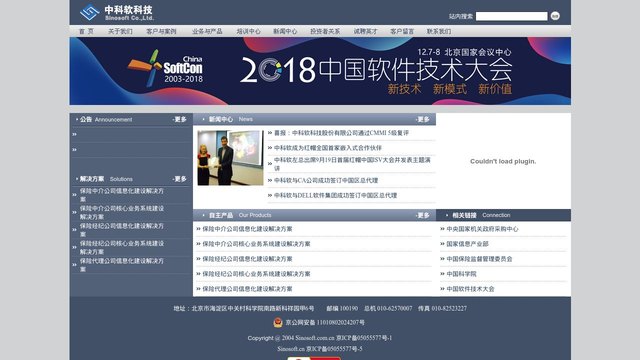This screenshot has width=640, height=360.
Task: Click the Couldn't load plugin area
Action: (503, 161)
